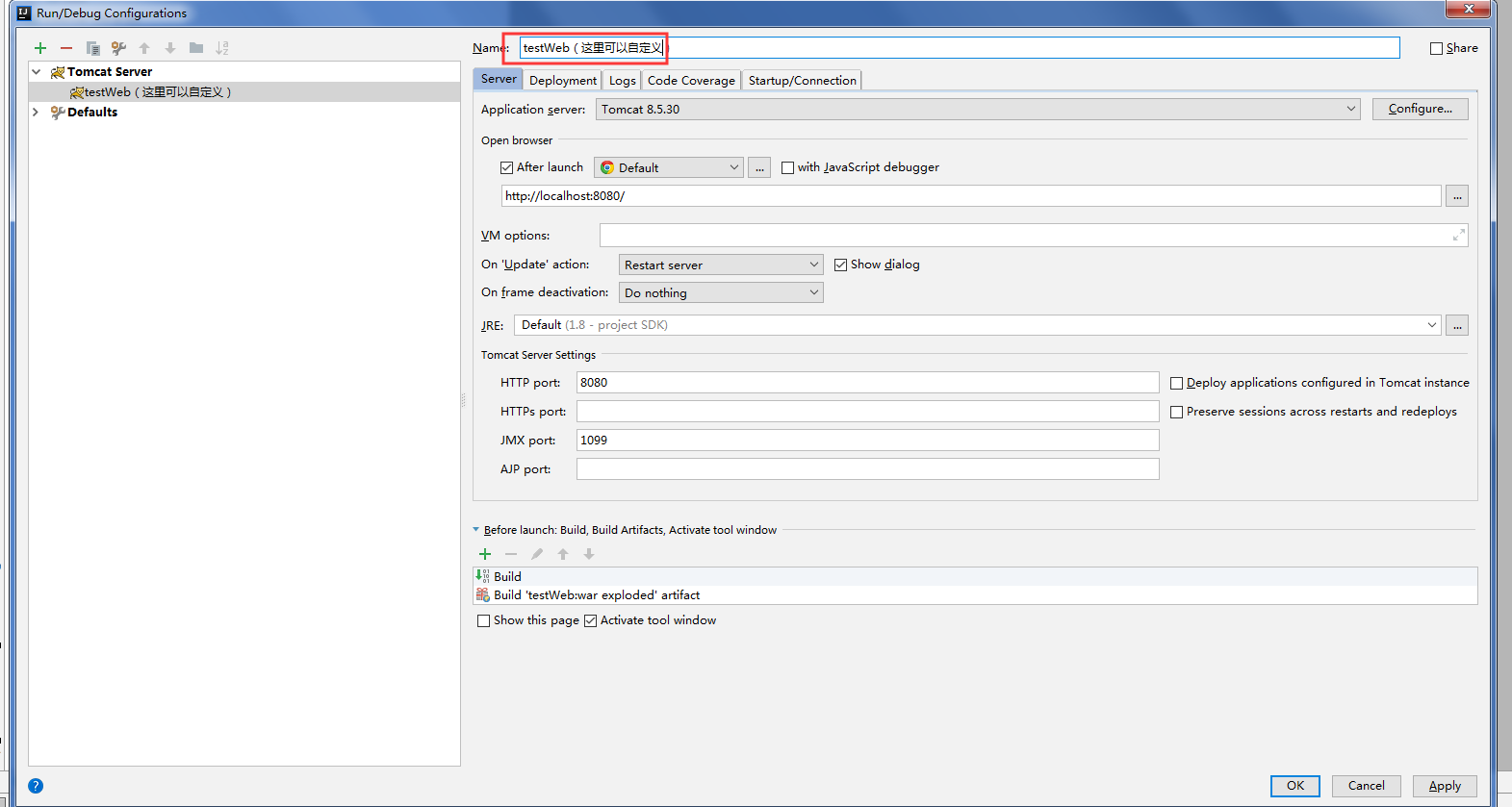
Task: Open the Startup/Connection tab
Action: [802, 81]
